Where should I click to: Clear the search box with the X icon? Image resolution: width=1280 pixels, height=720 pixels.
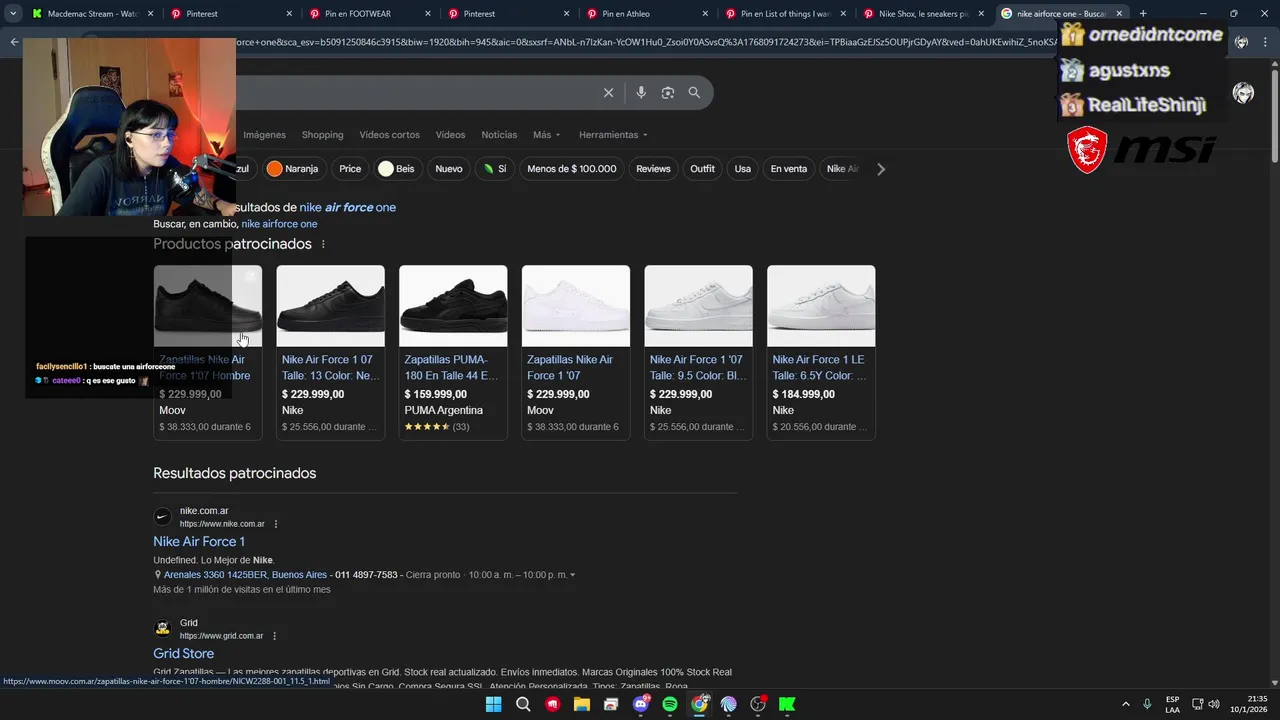(x=608, y=93)
